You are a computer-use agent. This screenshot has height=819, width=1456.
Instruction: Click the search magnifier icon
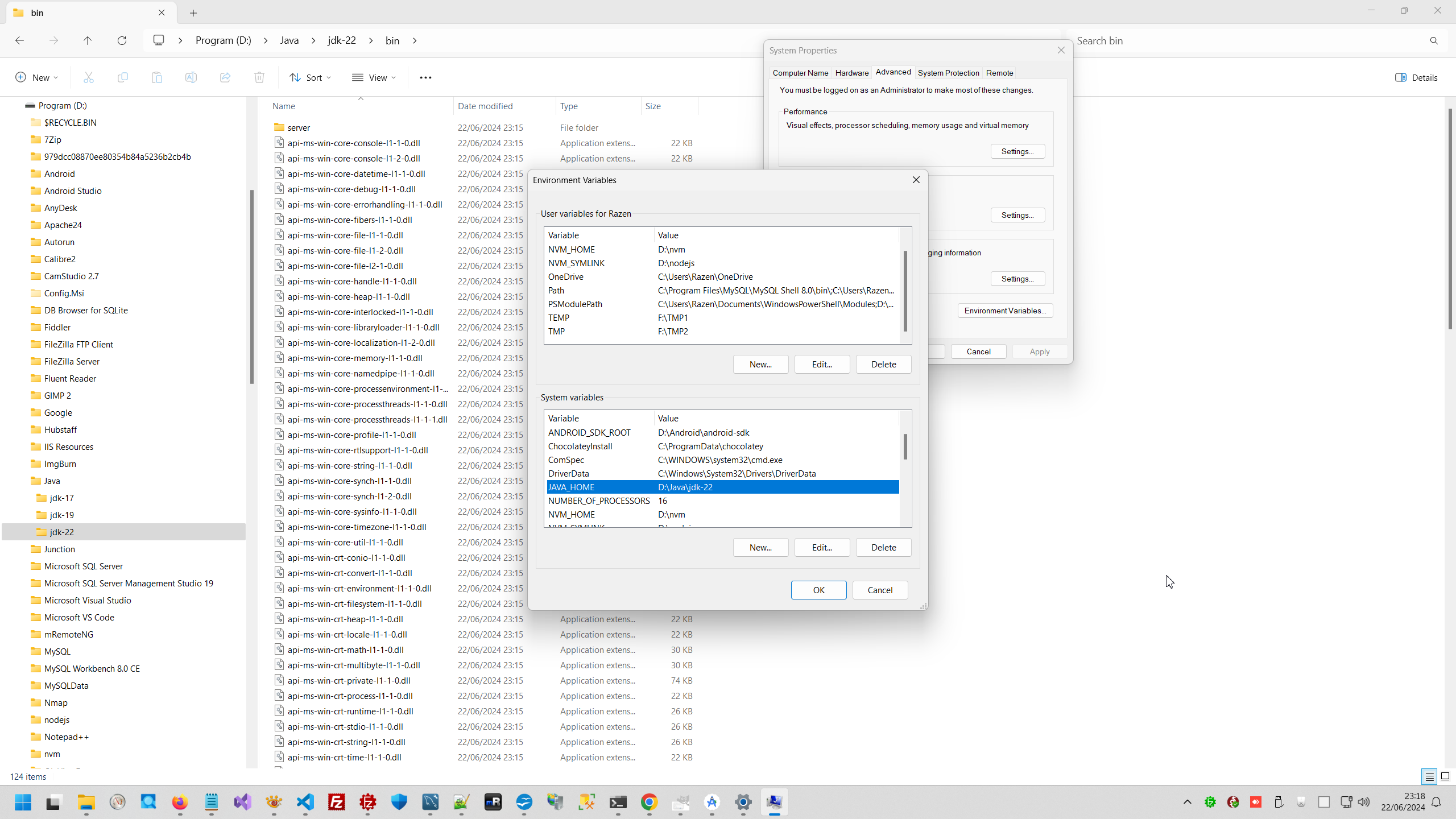tap(1434, 40)
